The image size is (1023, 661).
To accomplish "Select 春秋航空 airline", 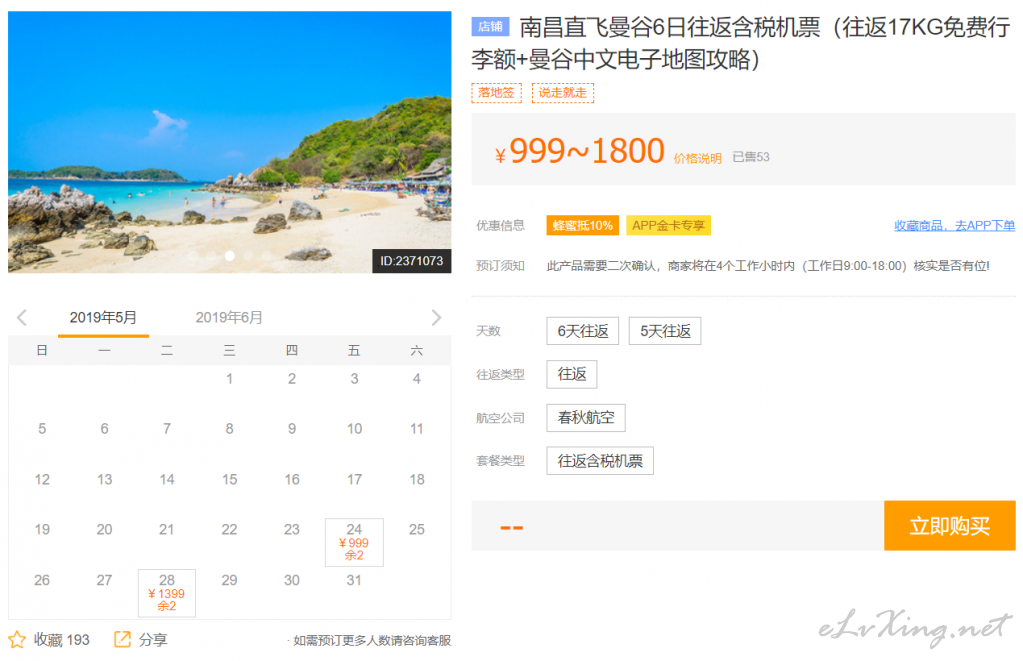I will 586,418.
